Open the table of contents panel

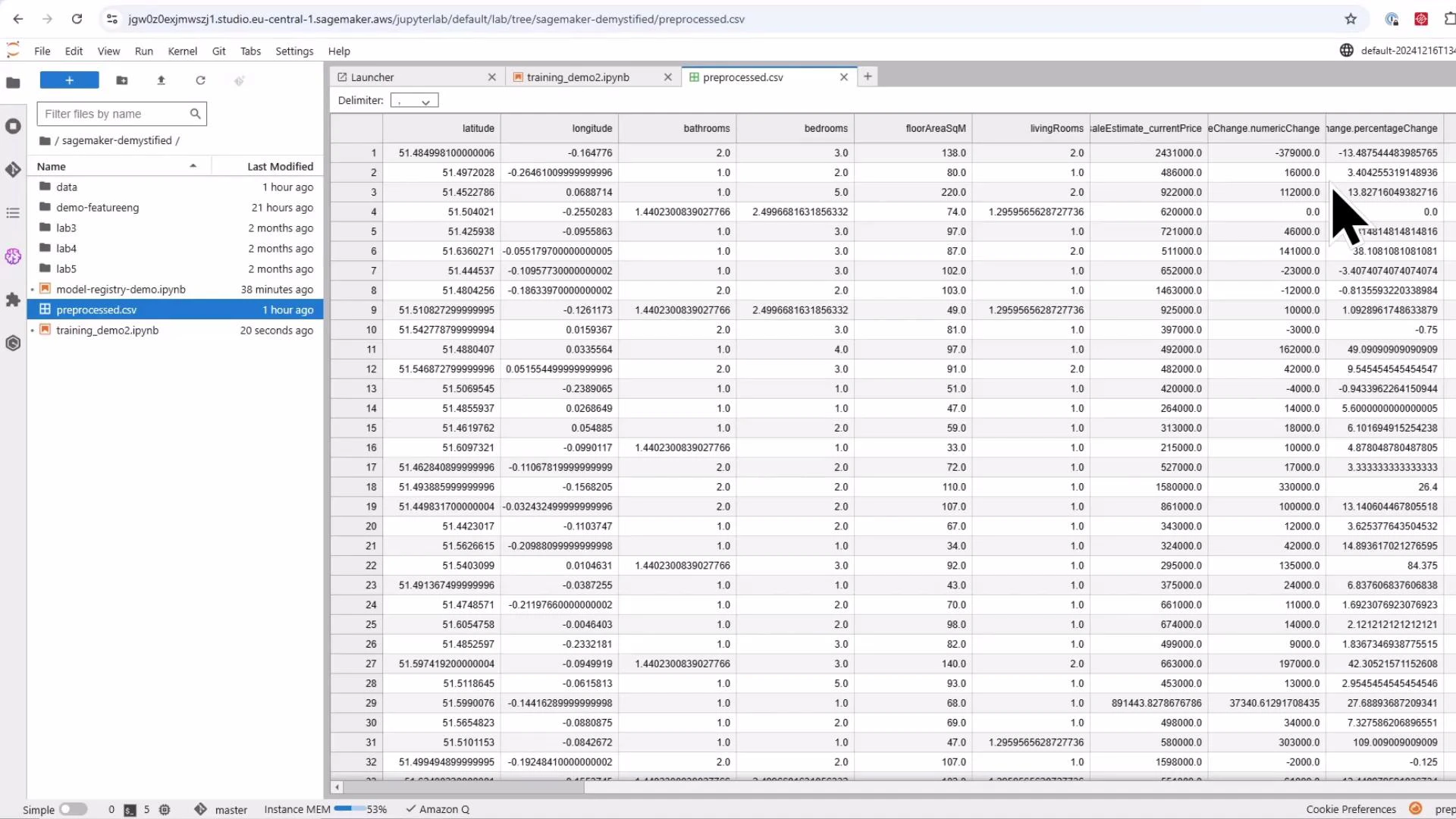click(13, 213)
